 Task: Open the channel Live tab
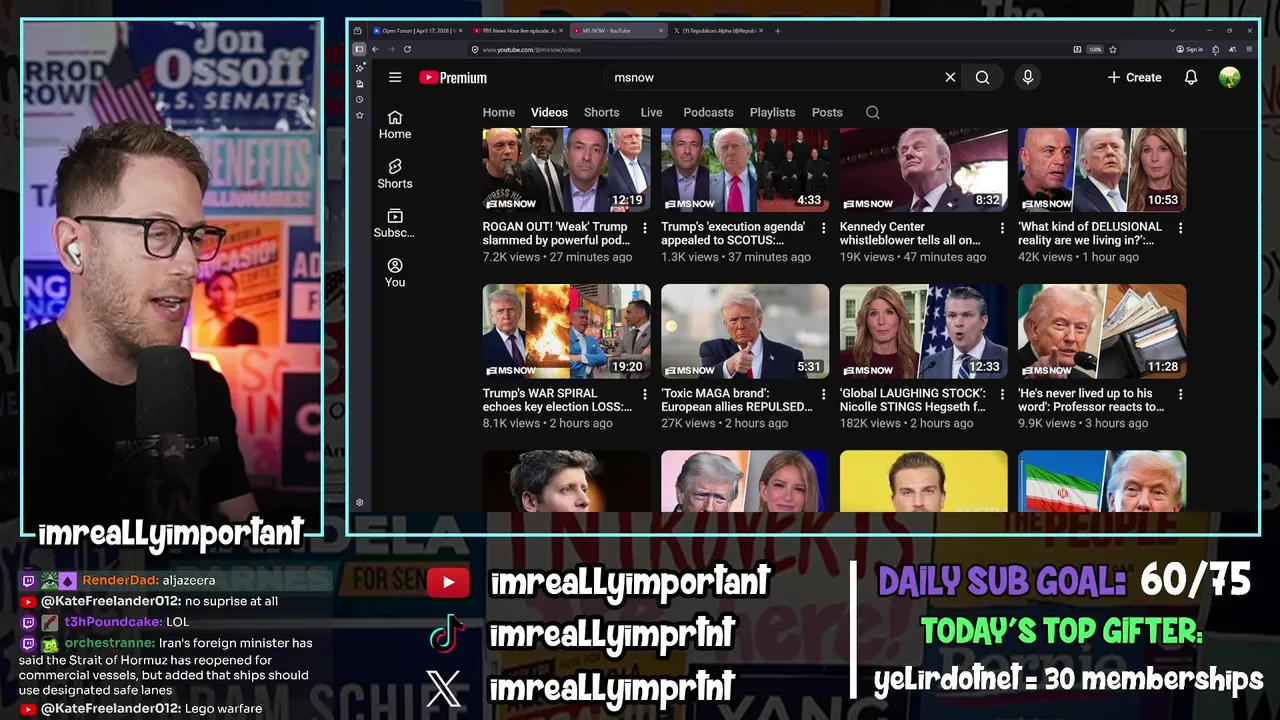click(x=651, y=112)
